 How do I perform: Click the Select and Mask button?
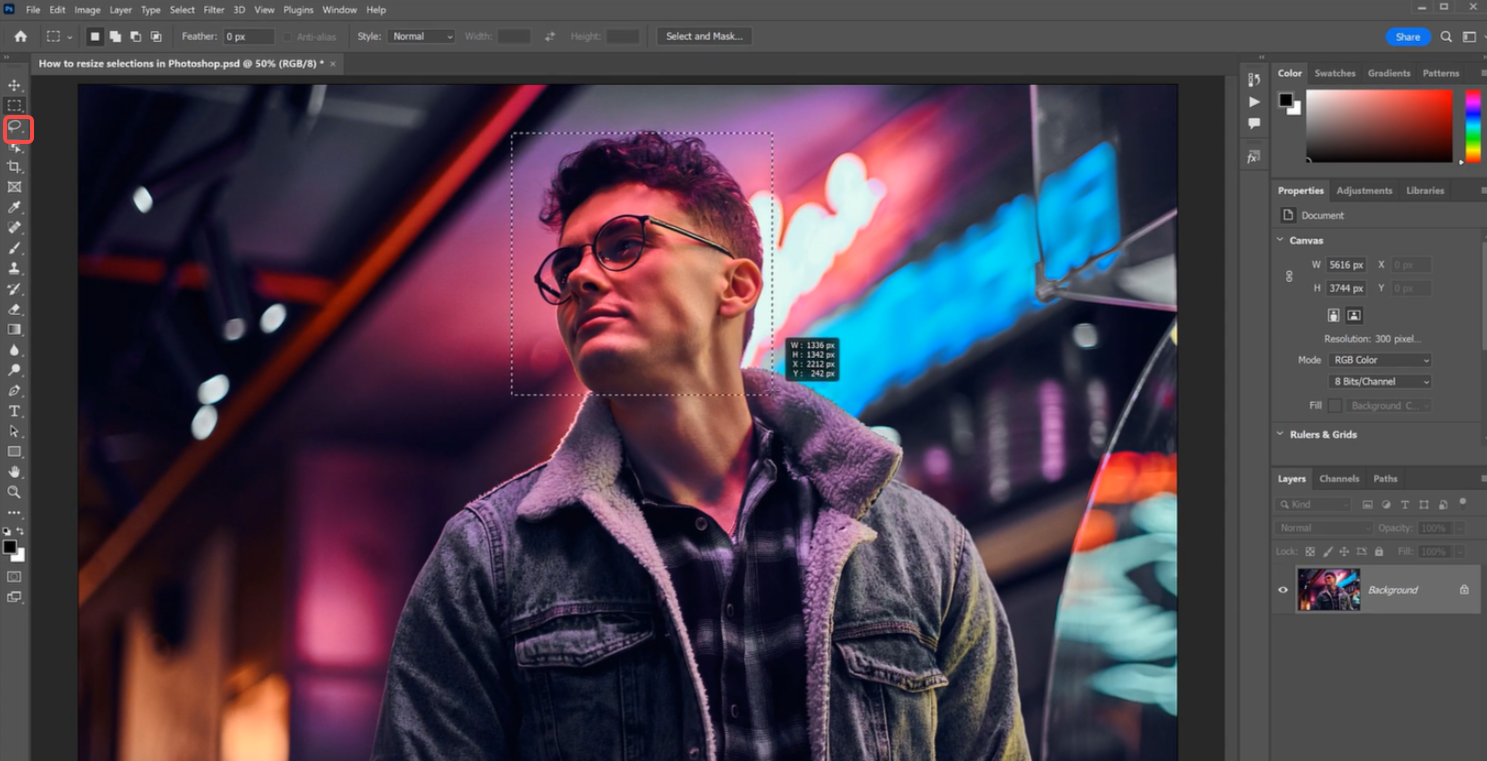point(704,36)
